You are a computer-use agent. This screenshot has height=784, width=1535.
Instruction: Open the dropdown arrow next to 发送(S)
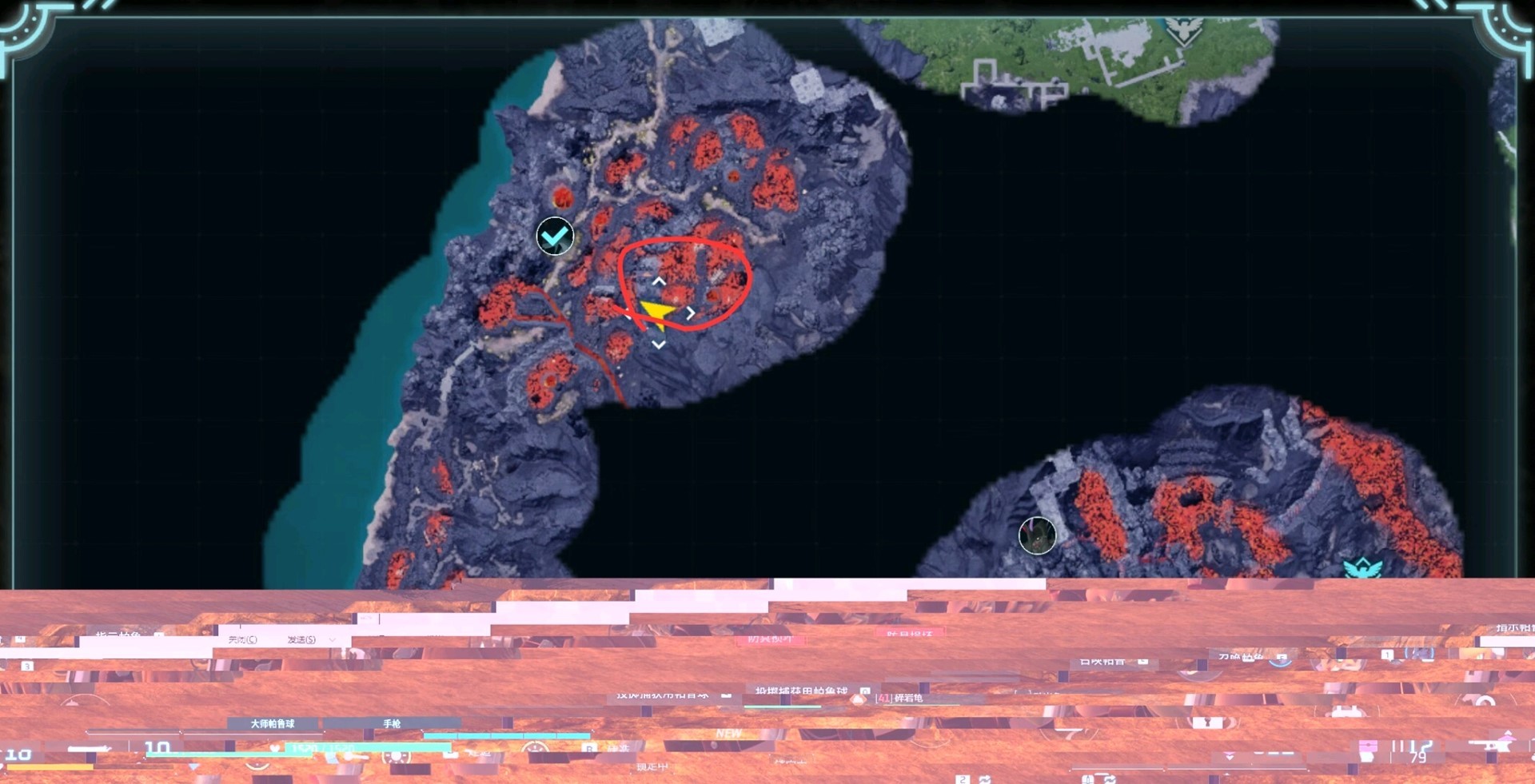tap(332, 639)
